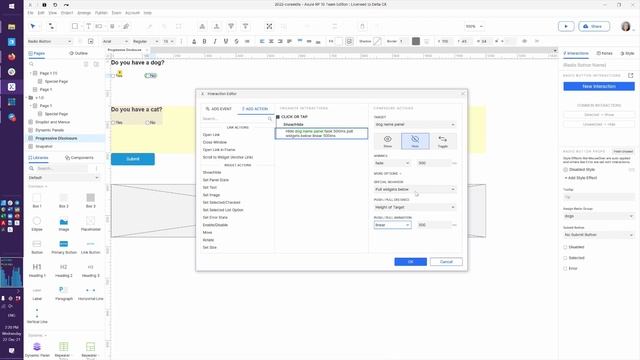Open Assign Radio Group dogs dropdown
This screenshot has height=360, width=640.
coord(599,216)
